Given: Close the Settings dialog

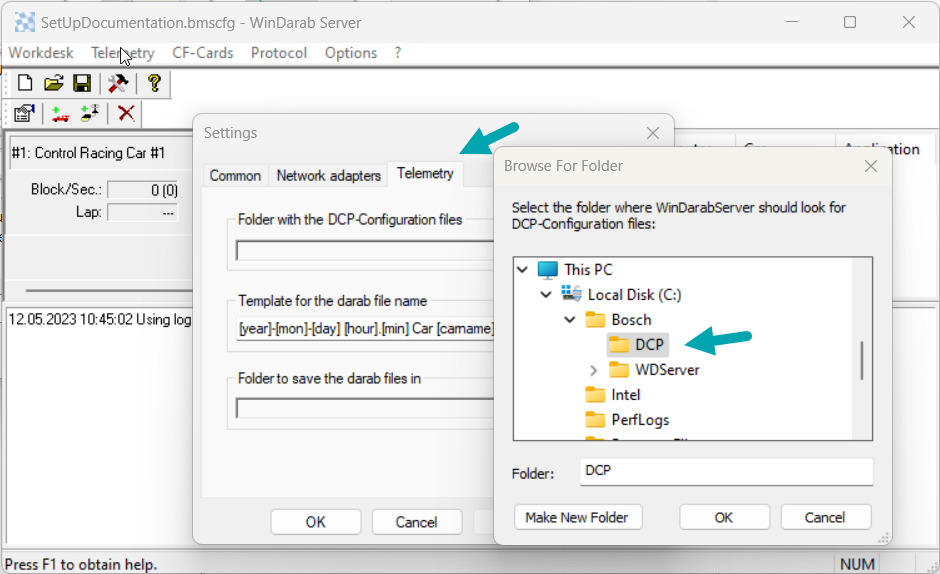Looking at the screenshot, I should click(x=653, y=133).
